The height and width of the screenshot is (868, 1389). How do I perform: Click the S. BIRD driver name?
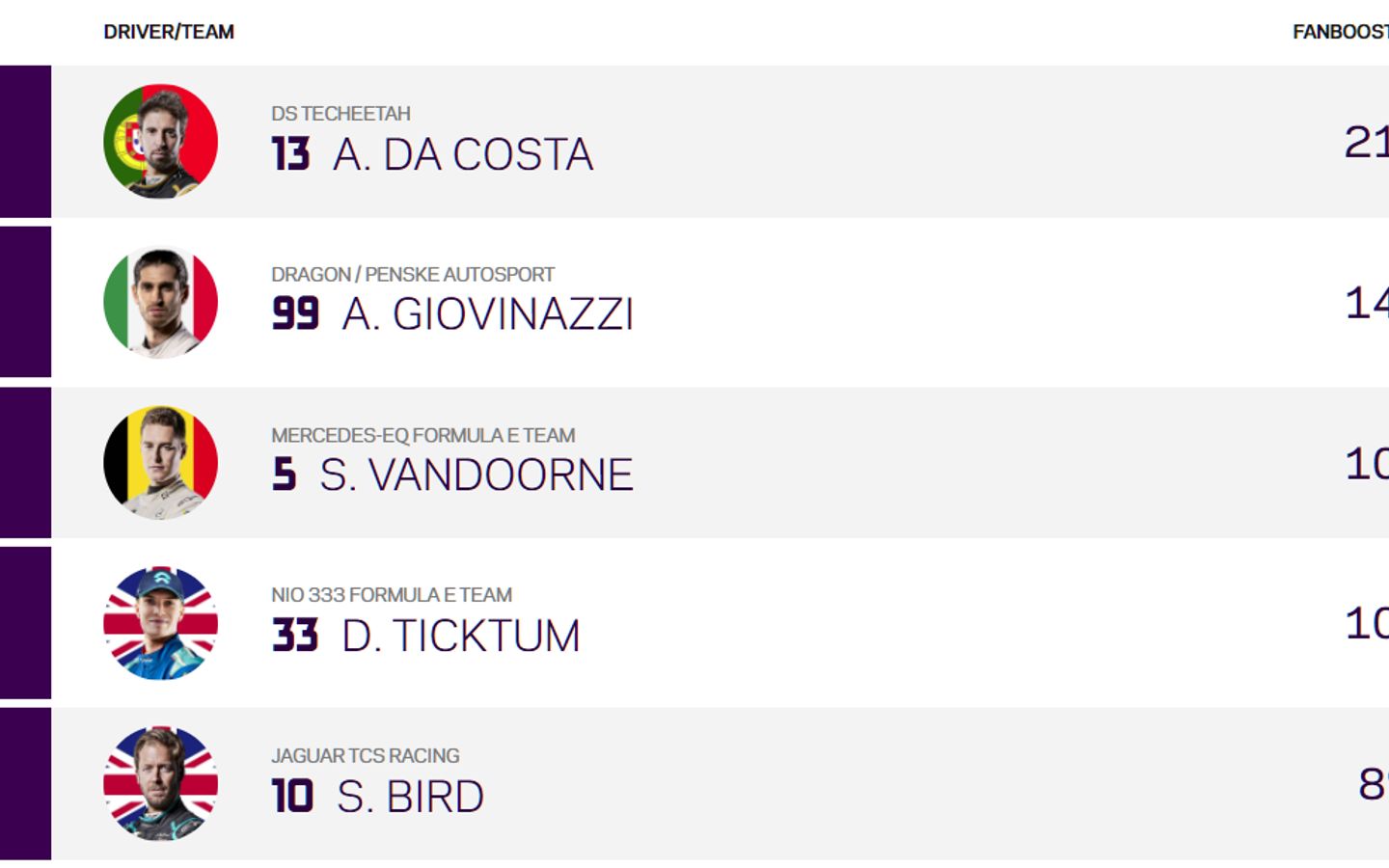click(x=410, y=797)
